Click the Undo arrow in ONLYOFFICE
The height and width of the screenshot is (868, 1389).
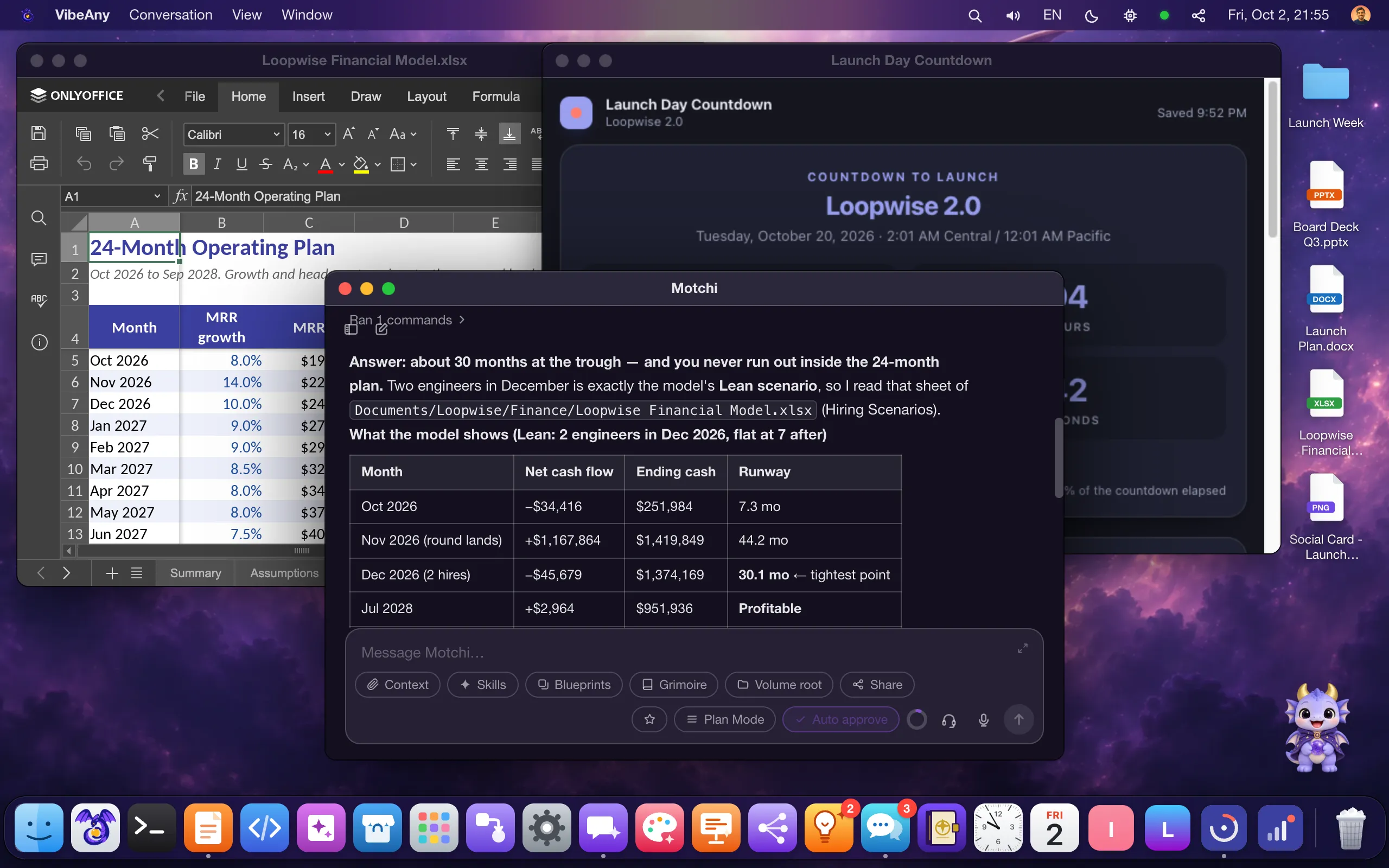click(x=84, y=164)
